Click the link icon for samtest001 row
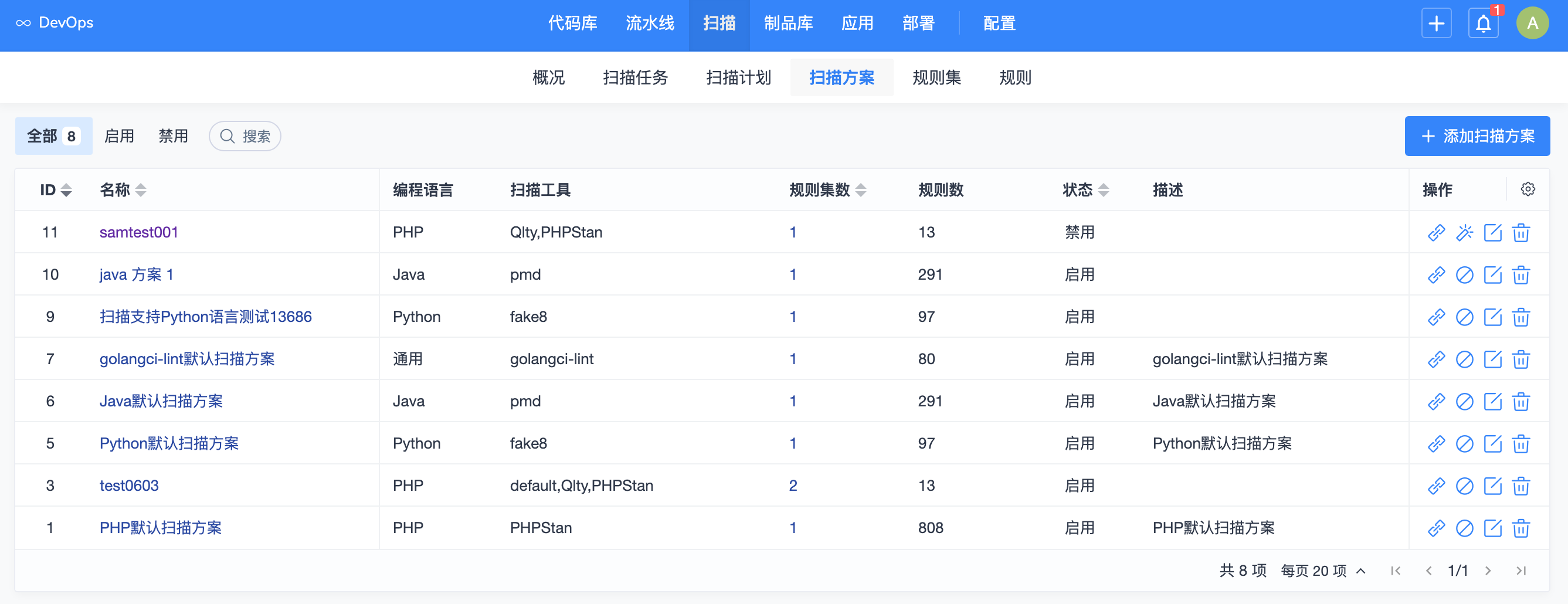 pos(1436,233)
